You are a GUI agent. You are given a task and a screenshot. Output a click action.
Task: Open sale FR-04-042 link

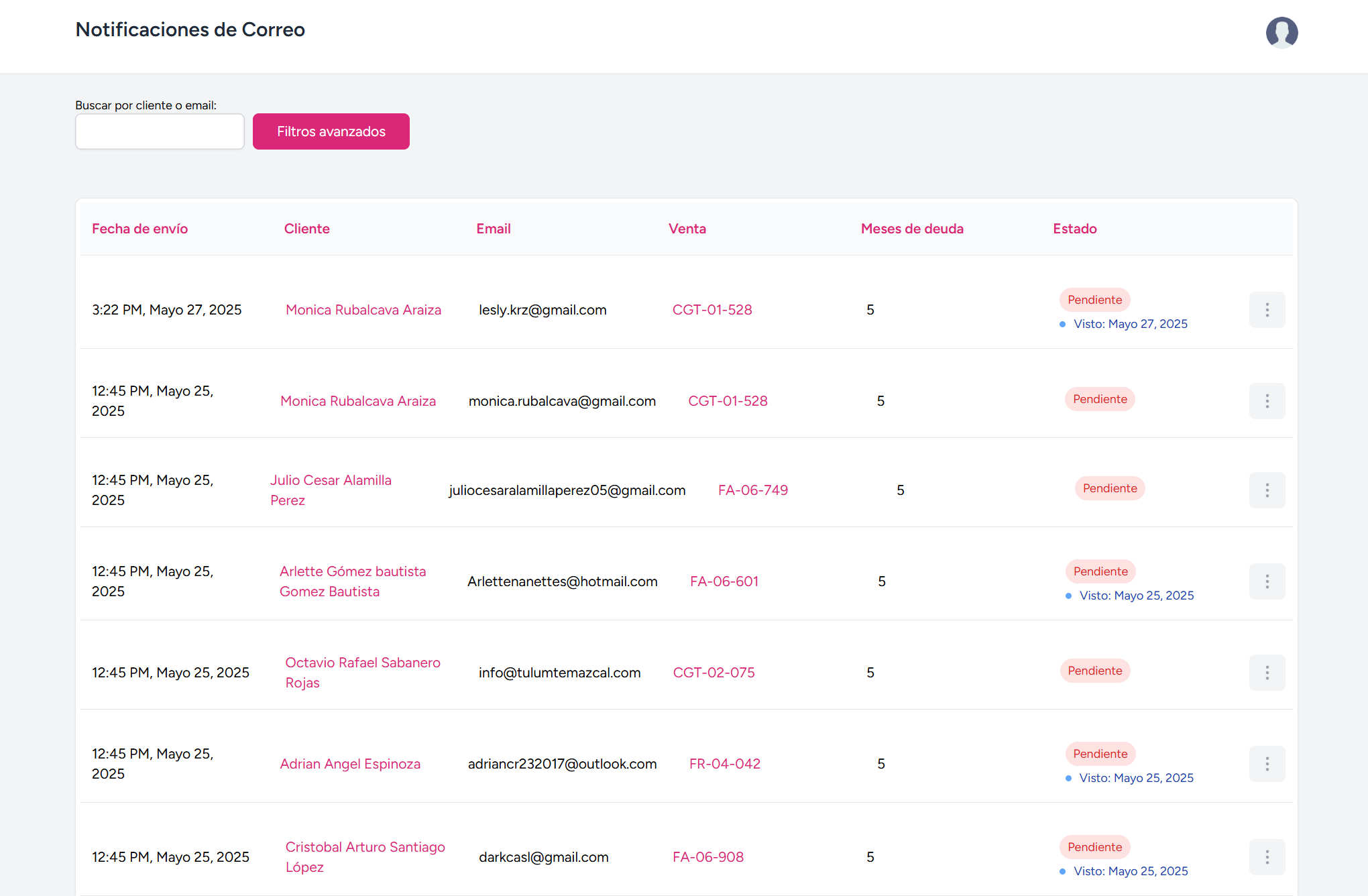pos(724,764)
